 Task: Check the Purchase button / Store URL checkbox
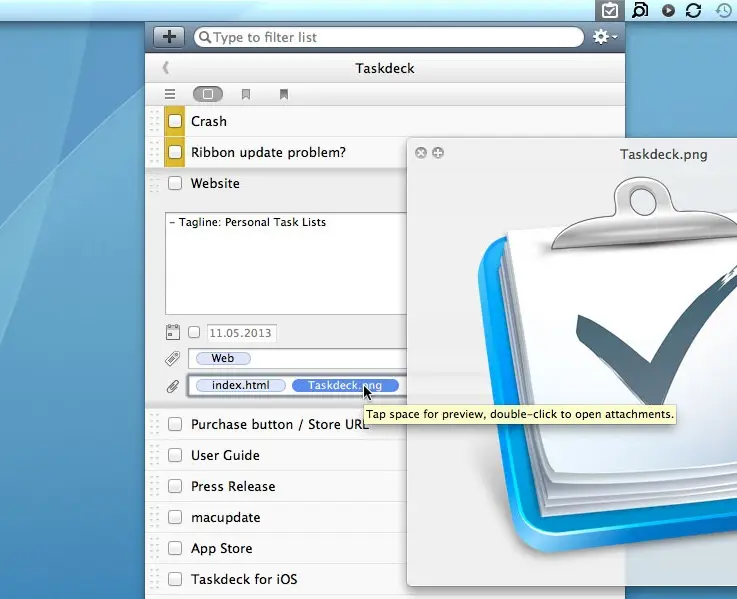pos(175,424)
